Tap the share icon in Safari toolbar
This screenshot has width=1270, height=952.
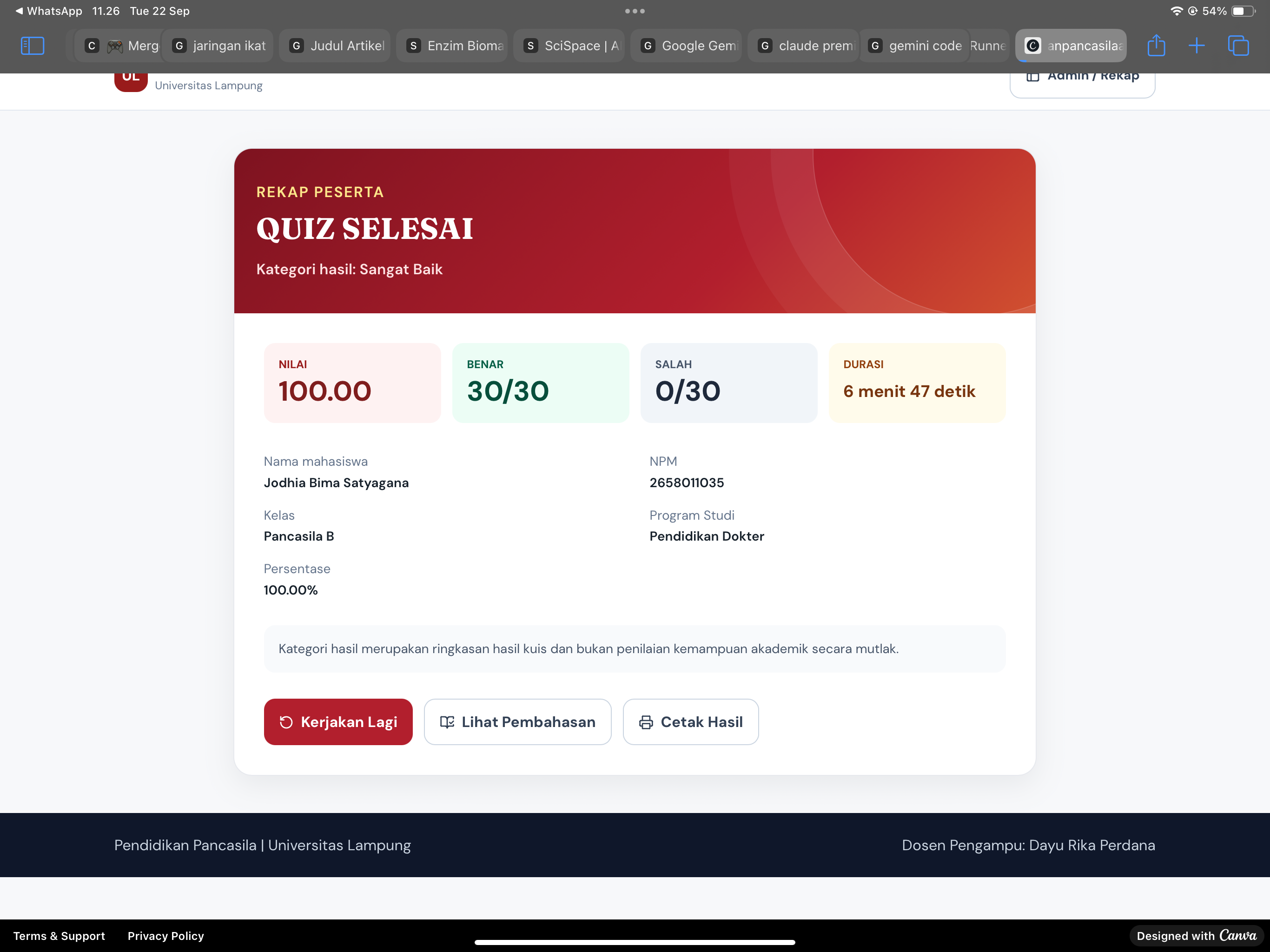click(x=1156, y=46)
